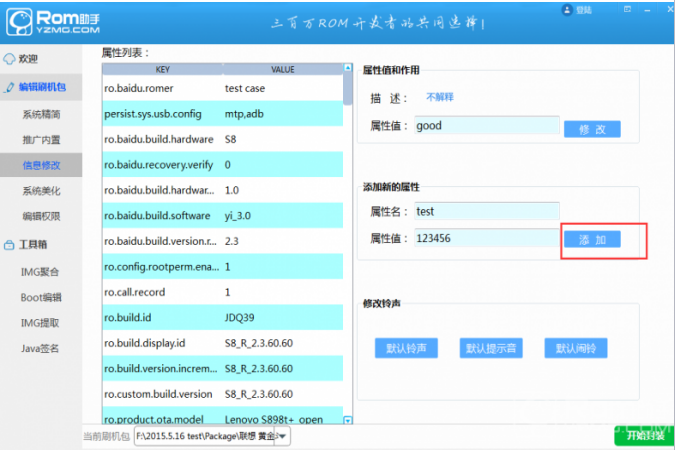Image resolution: width=675 pixels, height=450 pixels.
Task: Select the ro.baidu.romer row
Action: pos(223,88)
